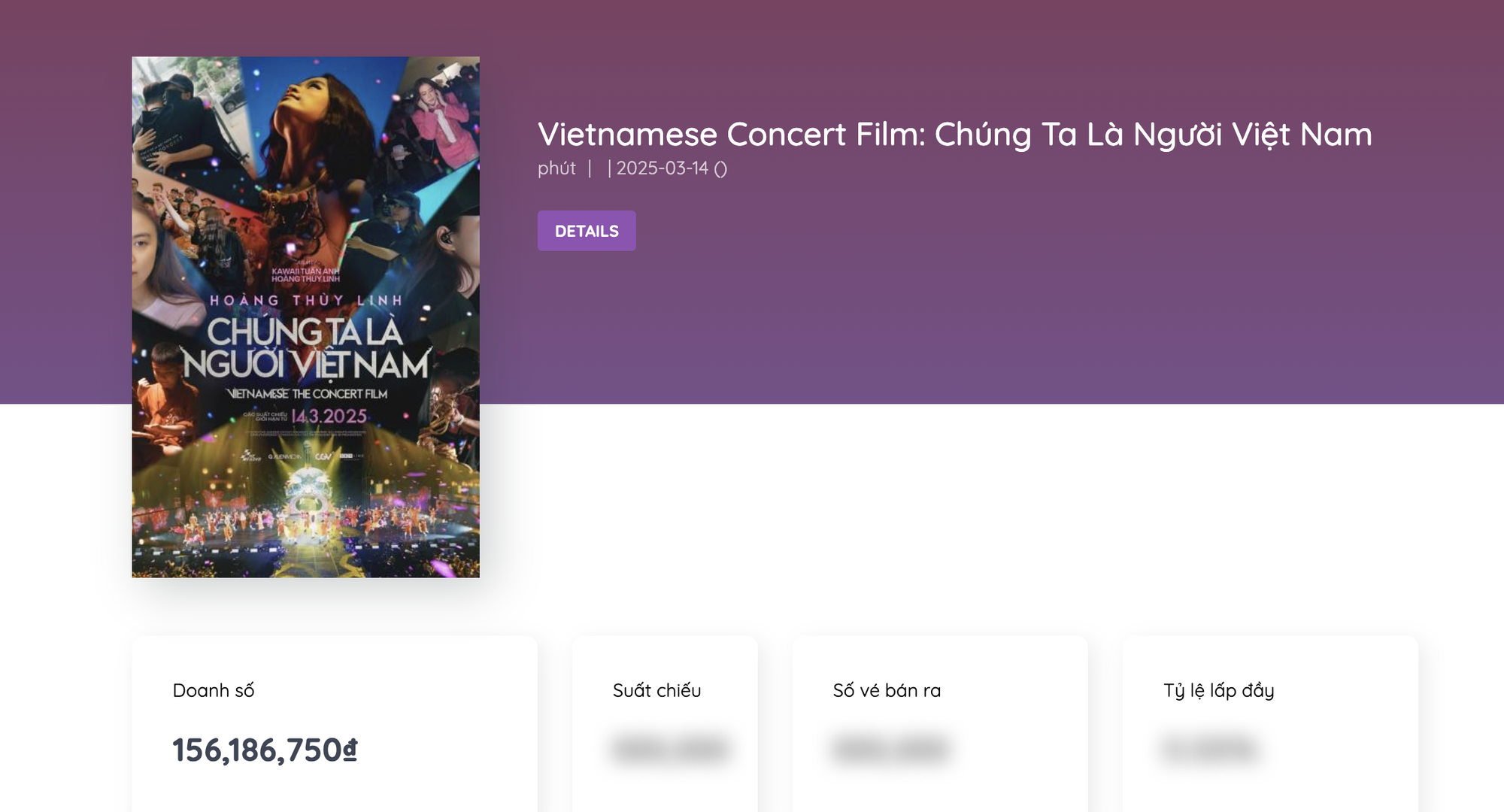Viewport: 1504px width, 812px height.
Task: Click the DETAILS button
Action: pos(587,231)
